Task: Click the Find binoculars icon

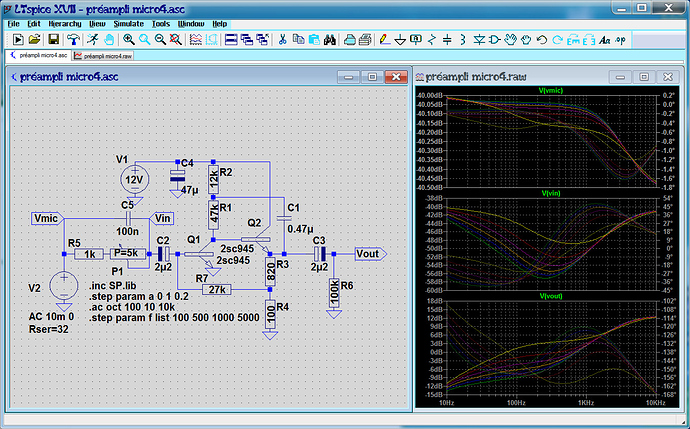Action: [330, 40]
